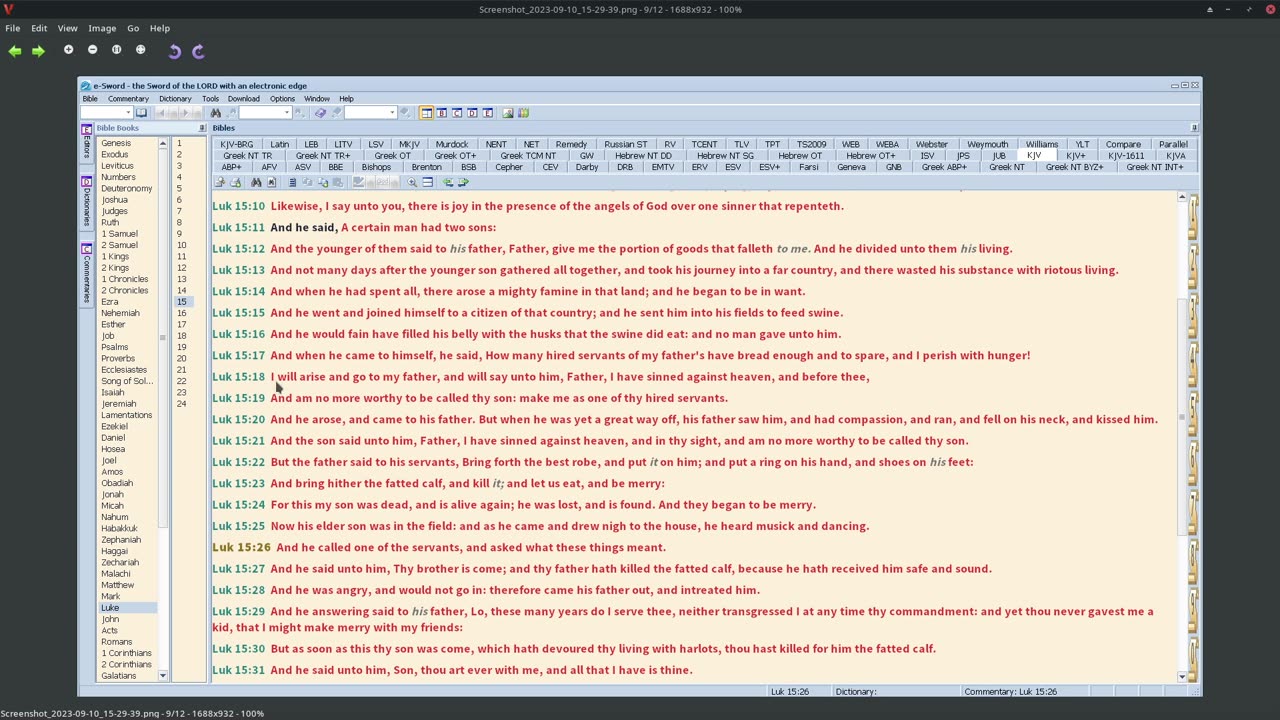Click the open book icon in main toolbar
The height and width of the screenshot is (720, 1280).
[x=141, y=113]
